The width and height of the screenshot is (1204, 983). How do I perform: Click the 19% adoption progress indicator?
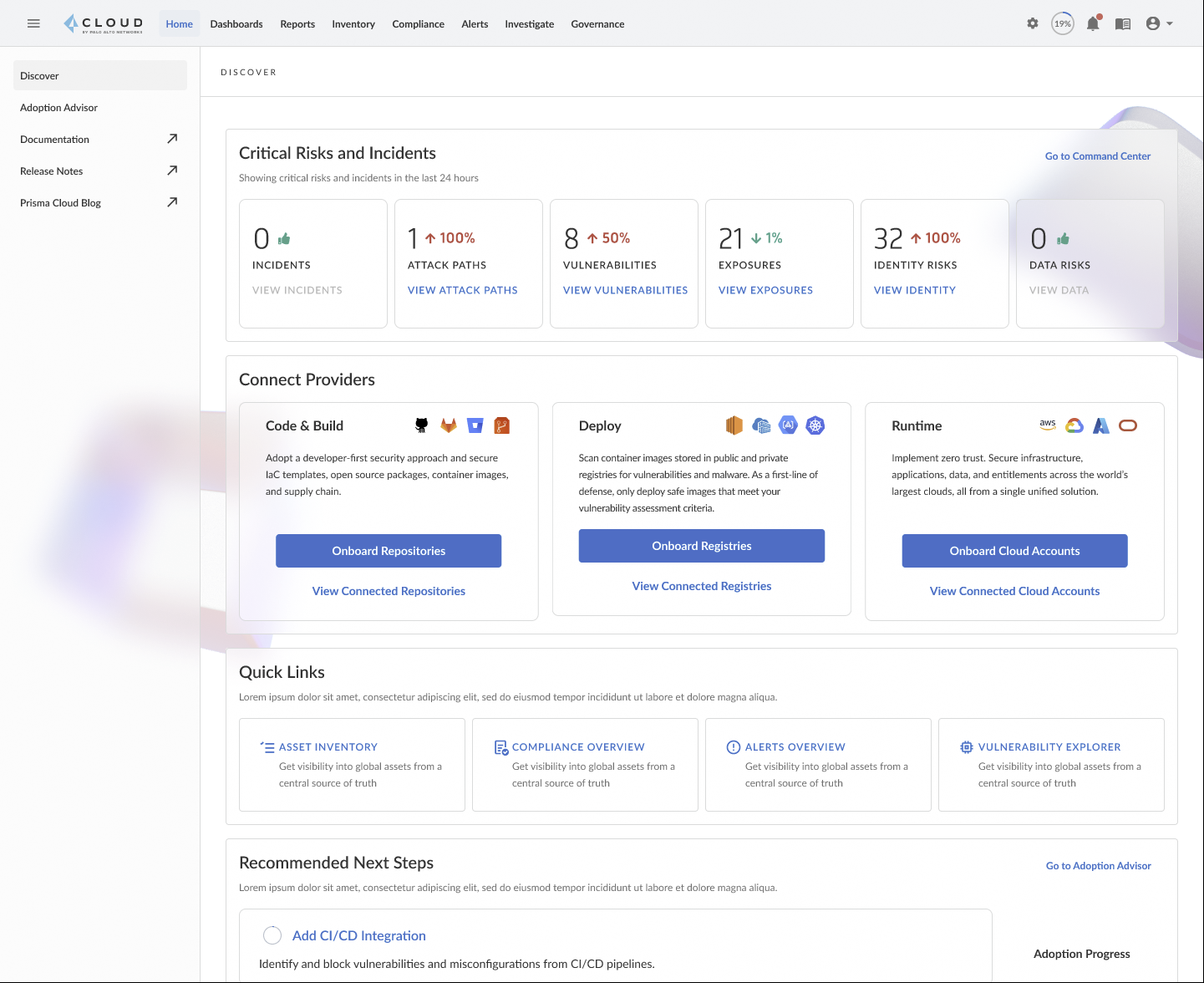[1062, 23]
